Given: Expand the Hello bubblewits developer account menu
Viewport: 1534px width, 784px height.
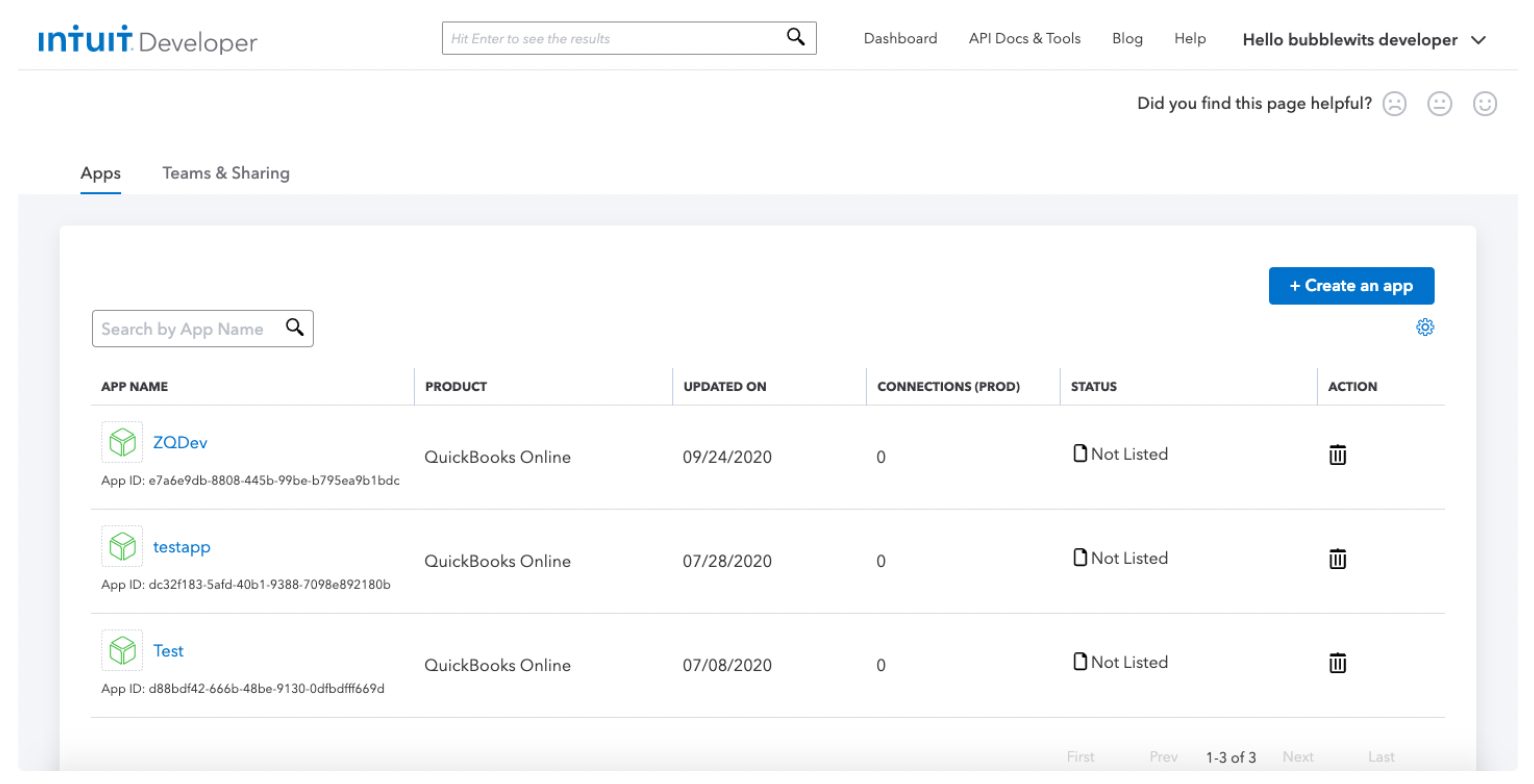Looking at the screenshot, I should point(1364,40).
